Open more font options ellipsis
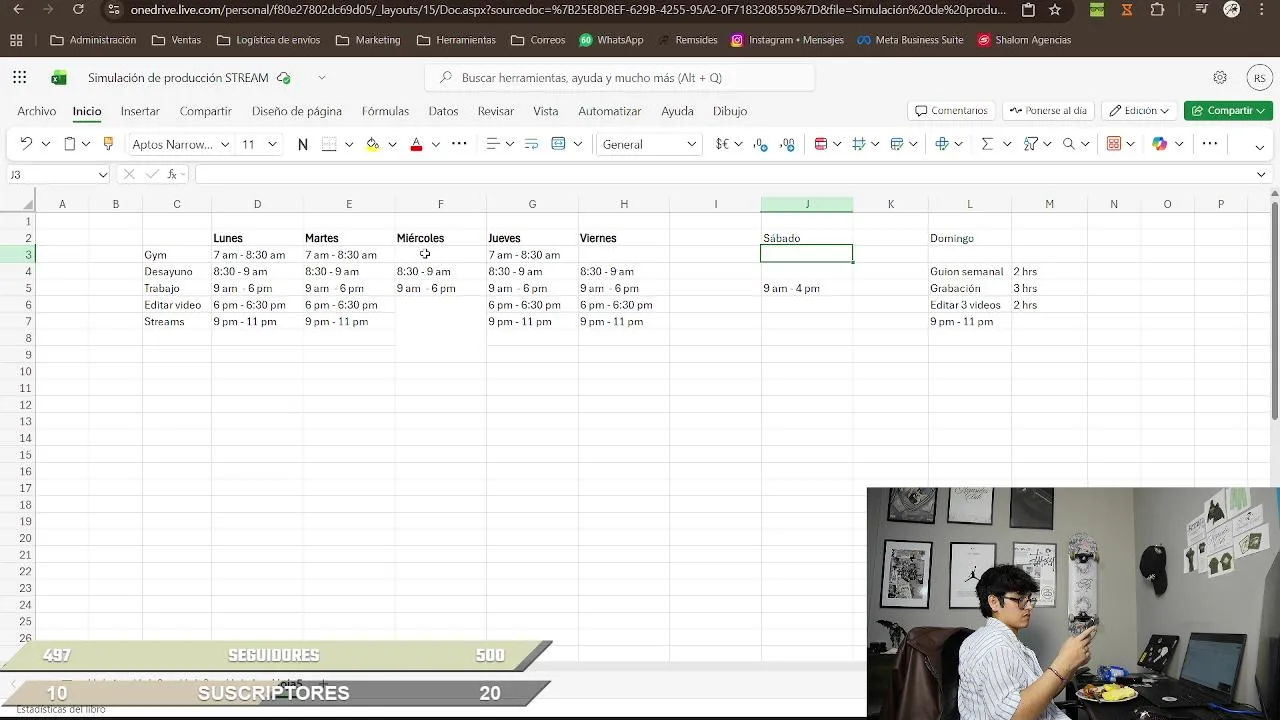The width and height of the screenshot is (1280, 720). pos(459,144)
